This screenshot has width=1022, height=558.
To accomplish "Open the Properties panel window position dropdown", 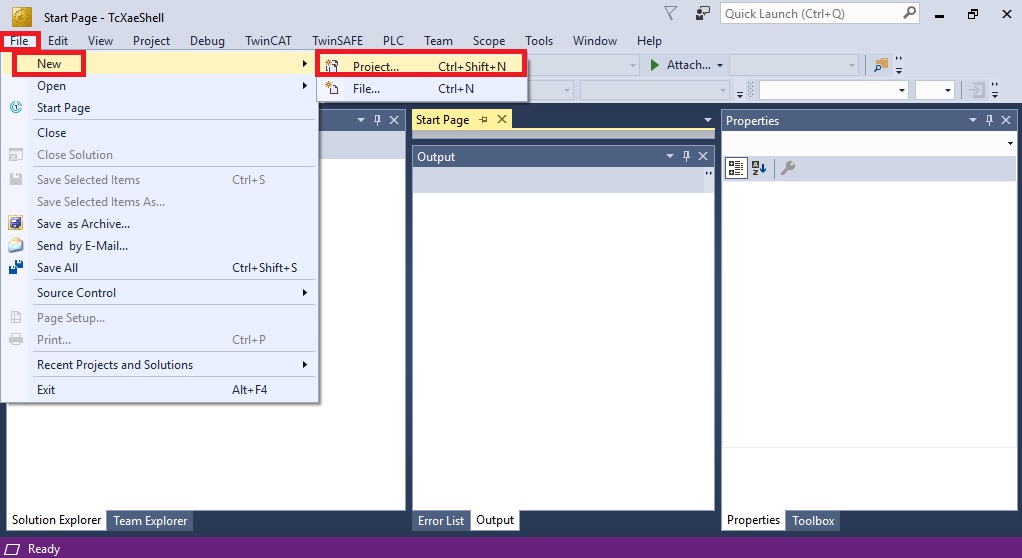I will click(x=972, y=120).
